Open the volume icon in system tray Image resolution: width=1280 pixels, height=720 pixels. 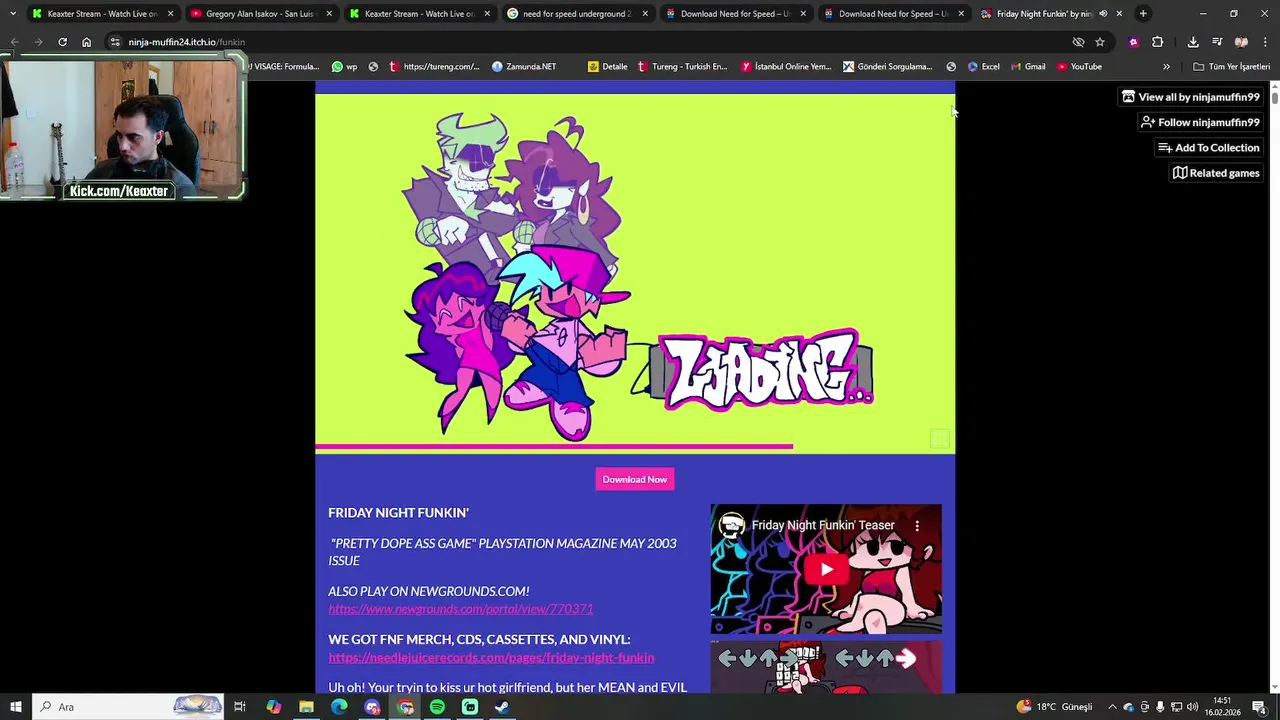[1193, 707]
